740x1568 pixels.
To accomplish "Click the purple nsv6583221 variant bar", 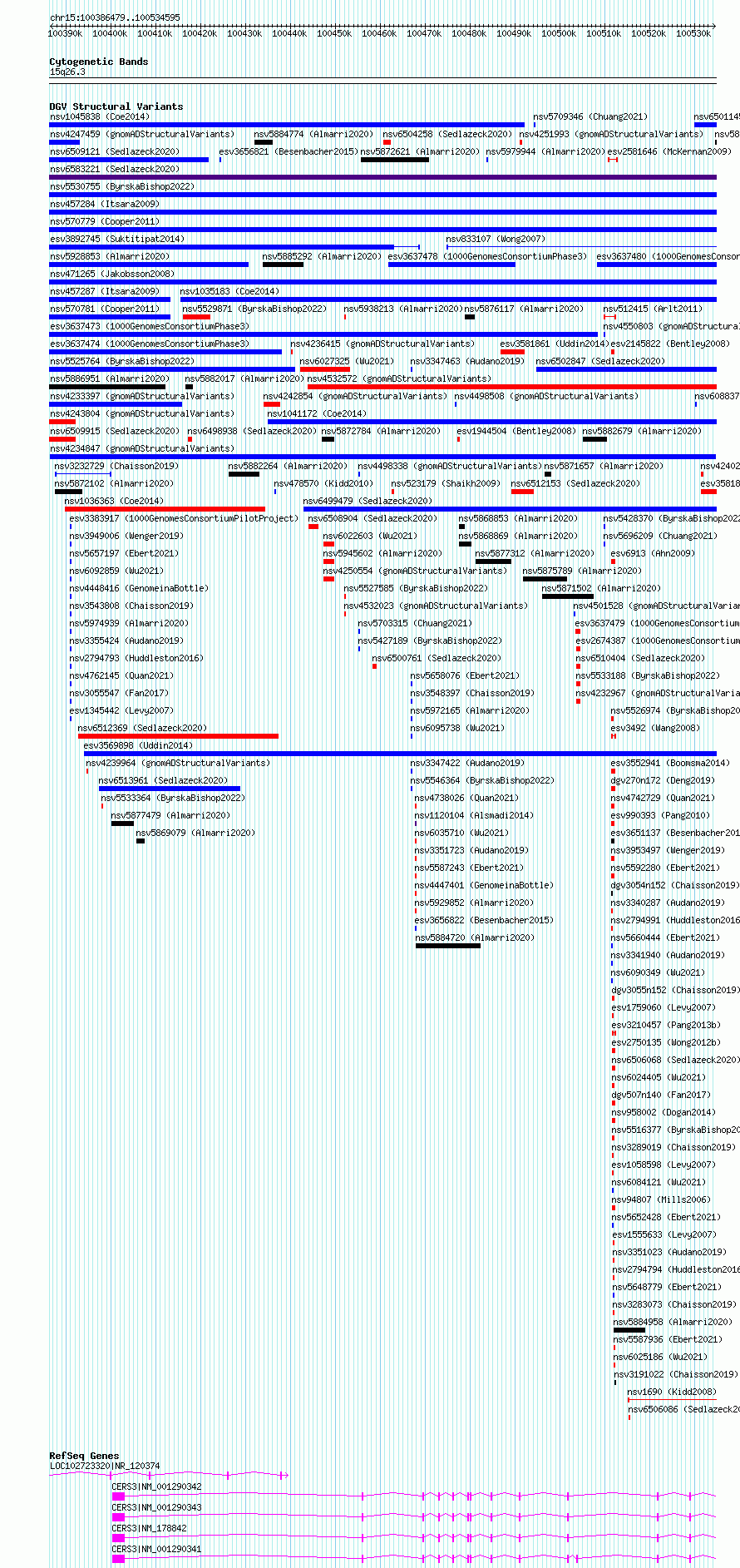I will click(x=382, y=177).
